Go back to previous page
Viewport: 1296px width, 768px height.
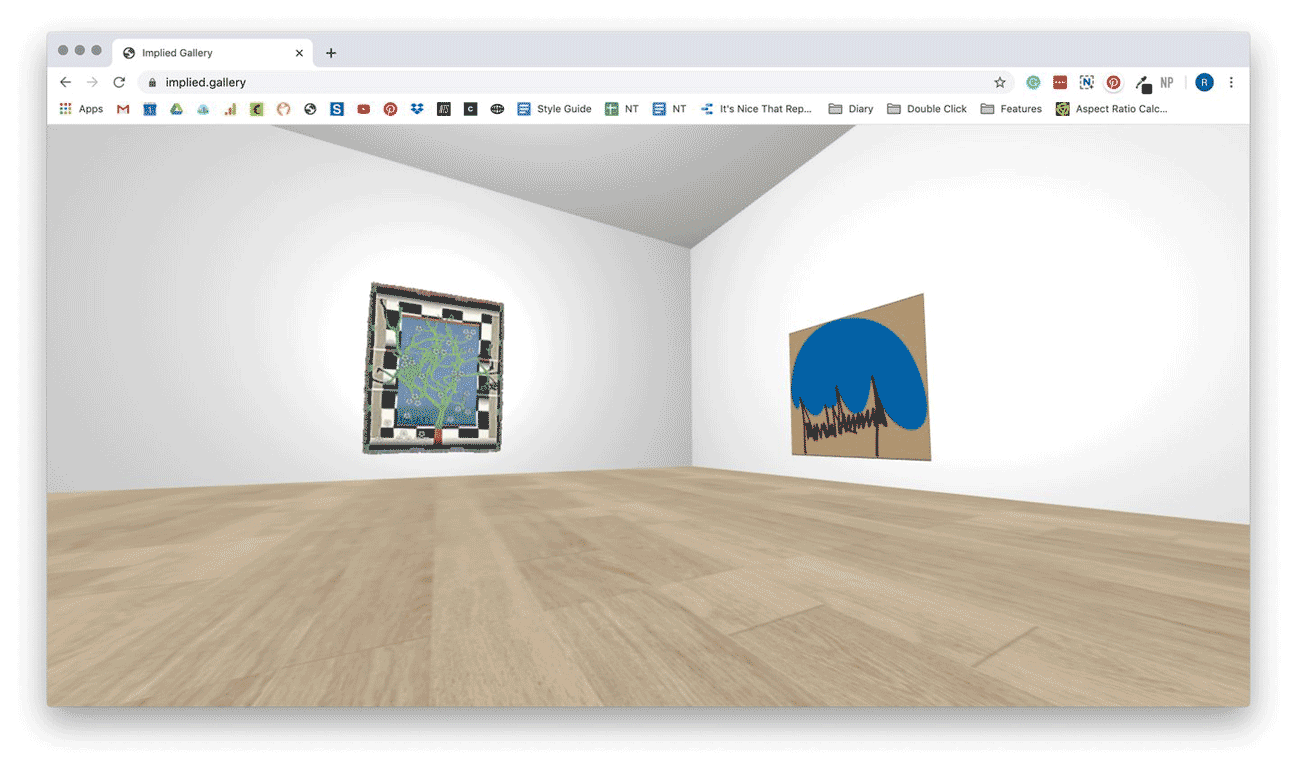coord(66,83)
